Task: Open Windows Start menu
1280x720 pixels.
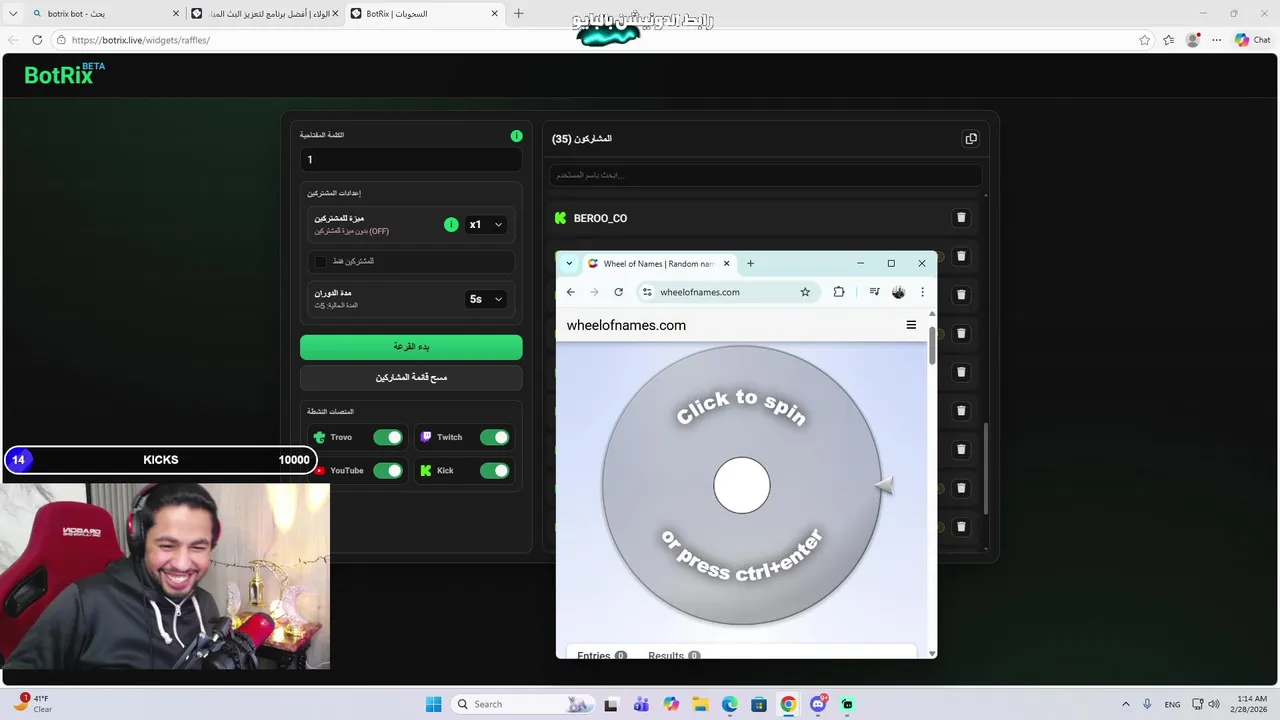Action: [x=433, y=704]
